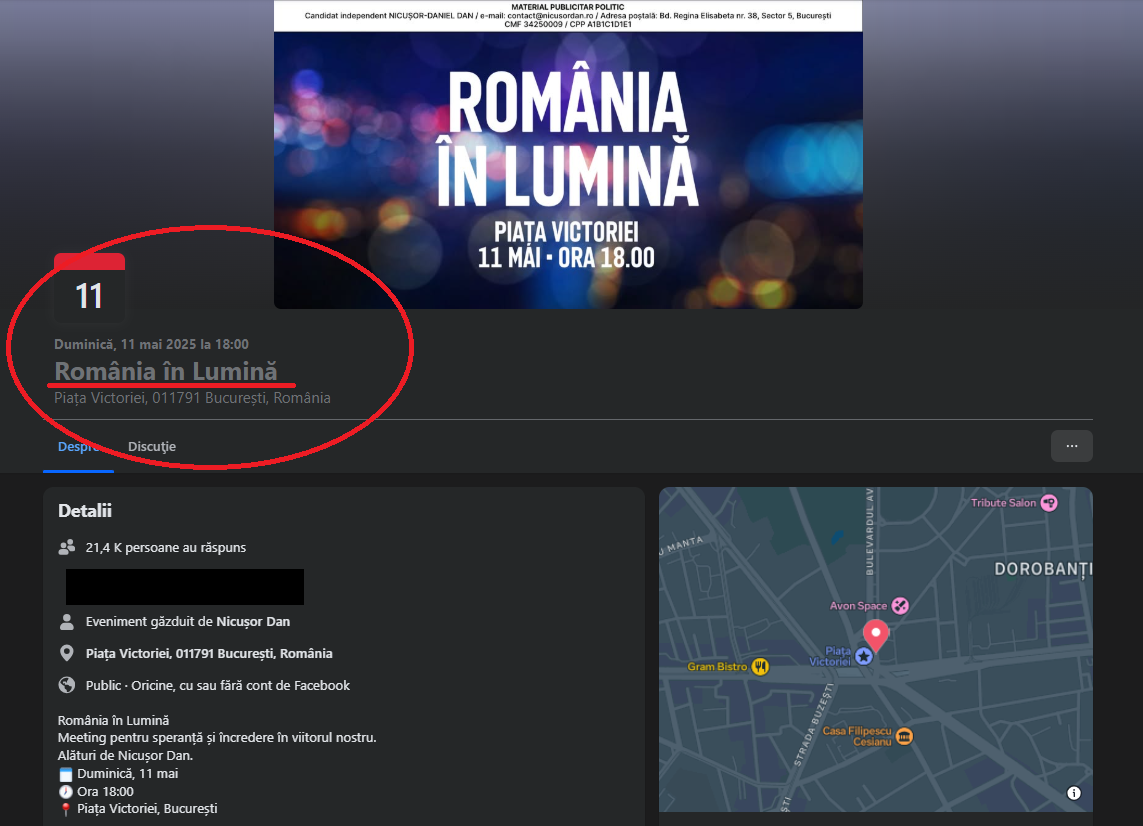Open the Nicușor Dan host profile link
Screen dimensions: 1143x826
[x=253, y=621]
